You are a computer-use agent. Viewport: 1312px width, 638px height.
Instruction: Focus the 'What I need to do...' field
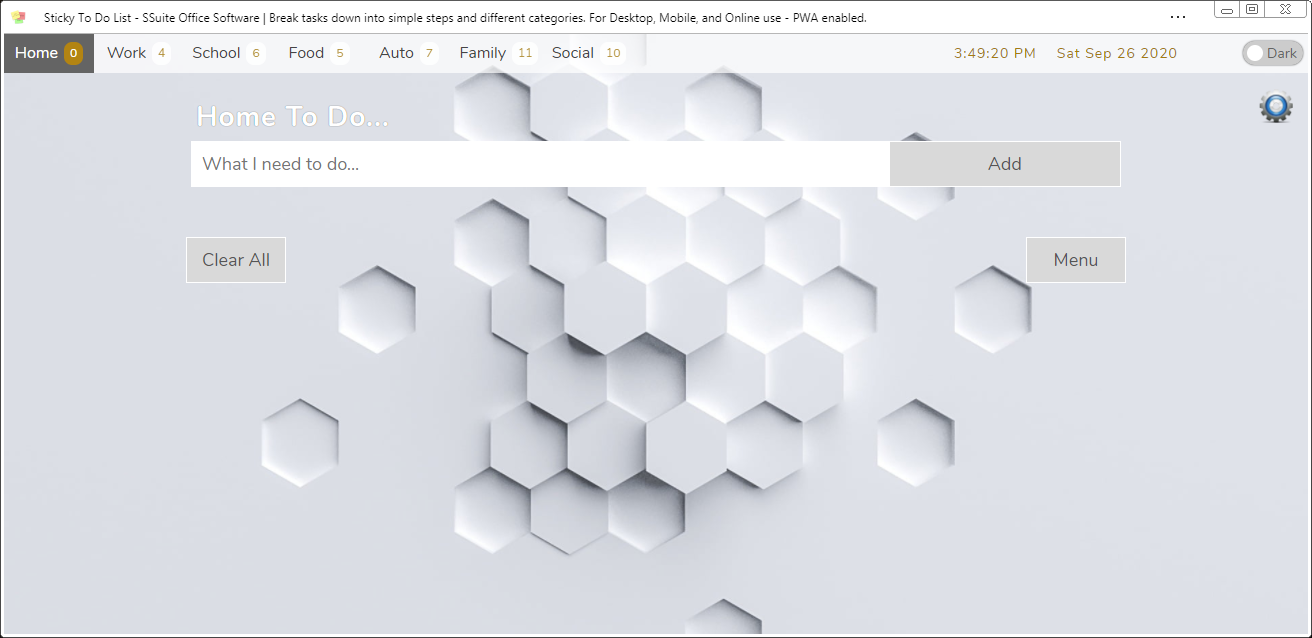(540, 164)
